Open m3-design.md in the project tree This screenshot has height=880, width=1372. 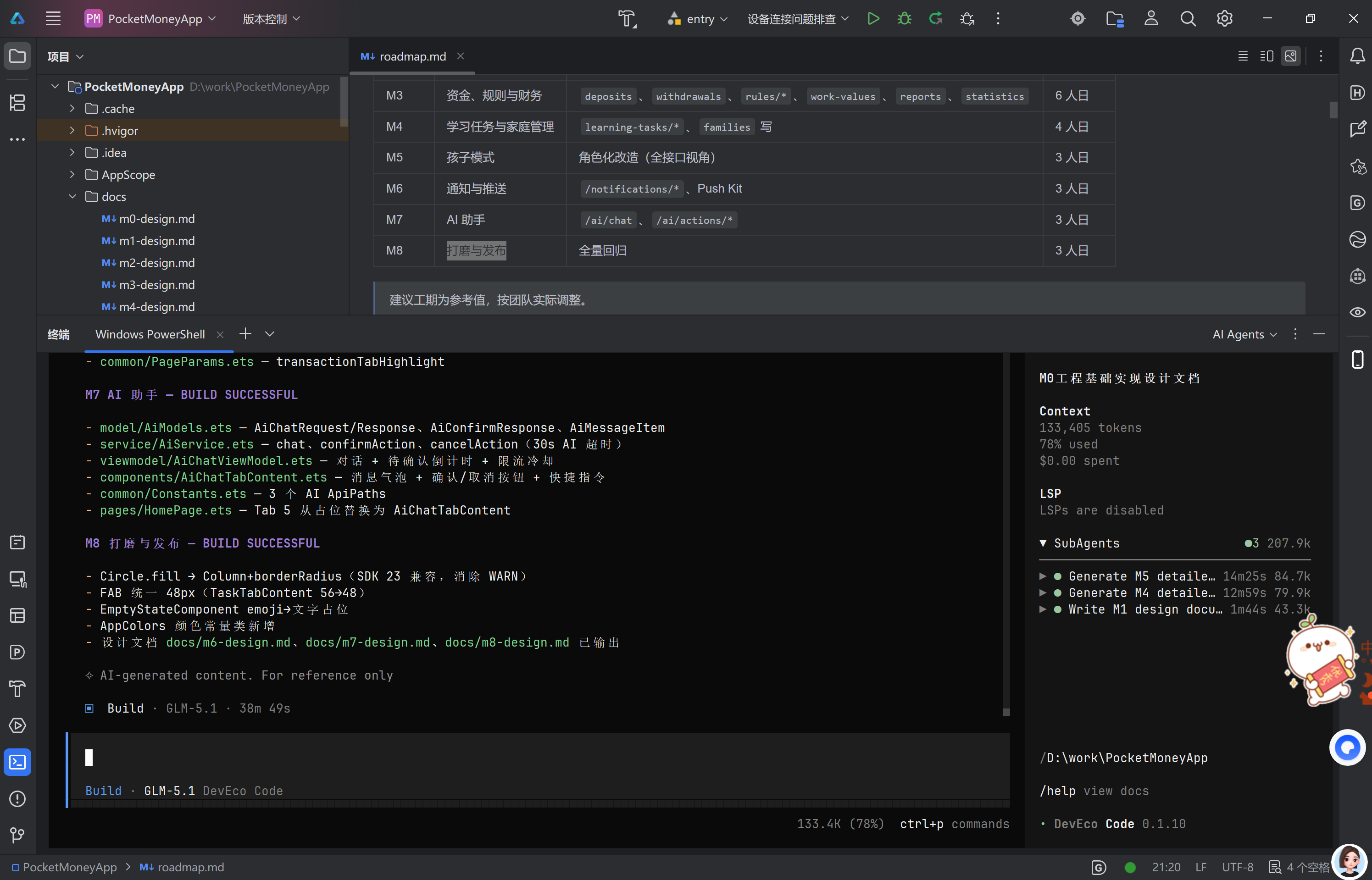[x=148, y=285]
